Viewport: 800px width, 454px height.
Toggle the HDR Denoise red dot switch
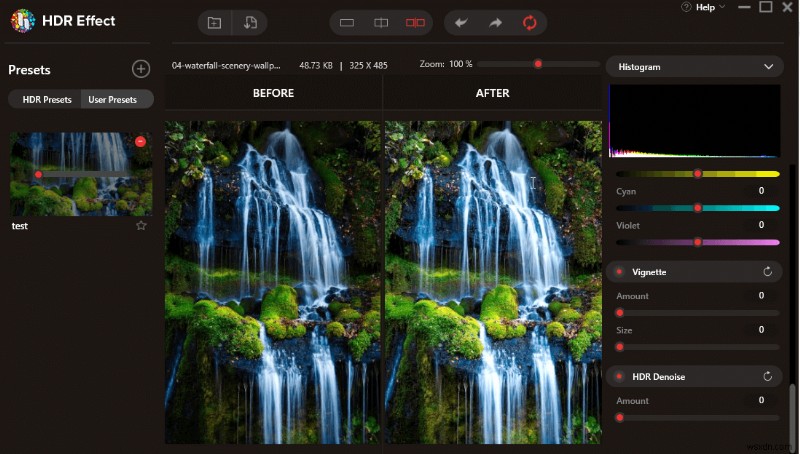pyautogui.click(x=619, y=376)
